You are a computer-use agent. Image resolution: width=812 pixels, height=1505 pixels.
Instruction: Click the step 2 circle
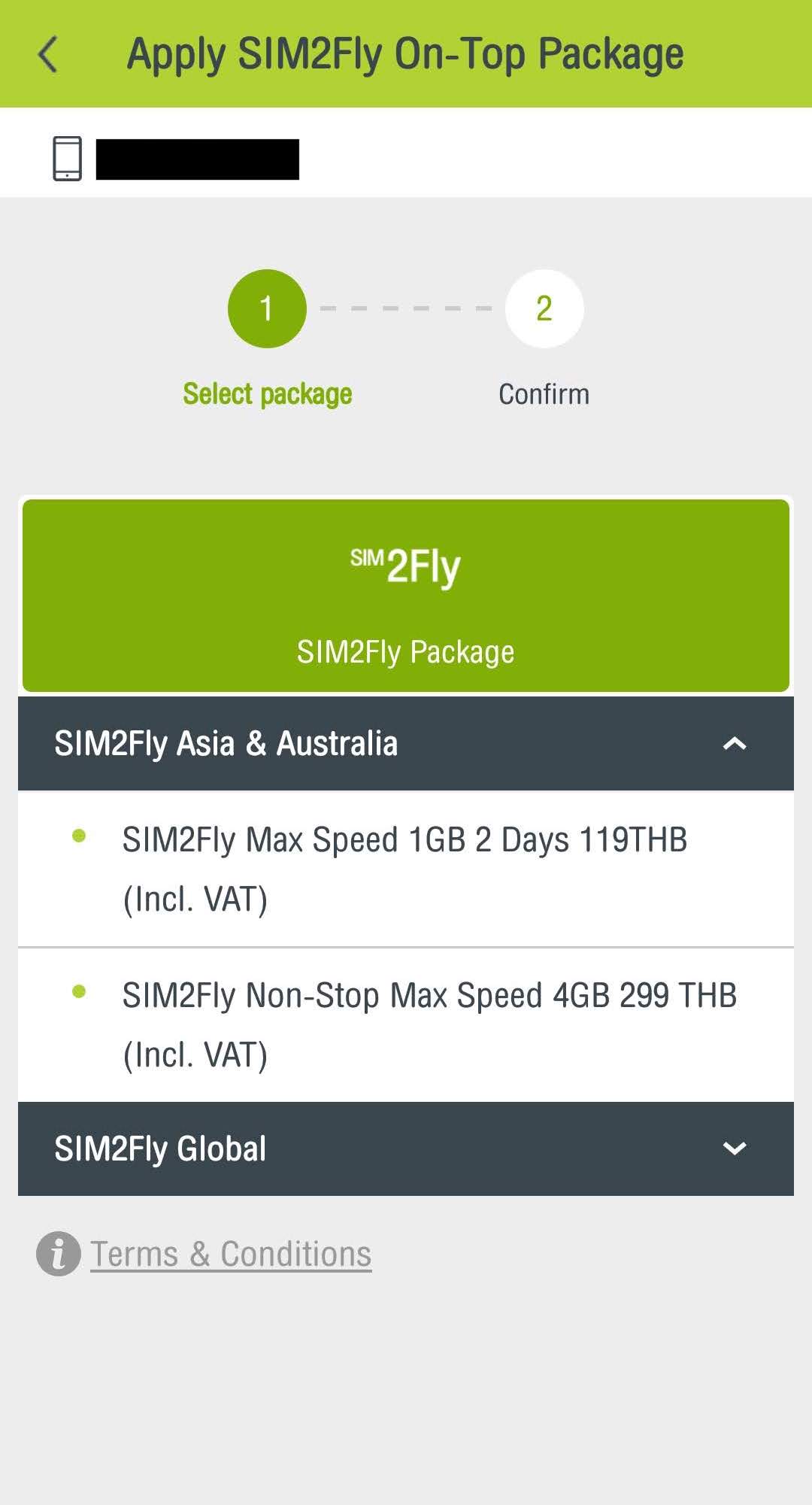[x=544, y=308]
